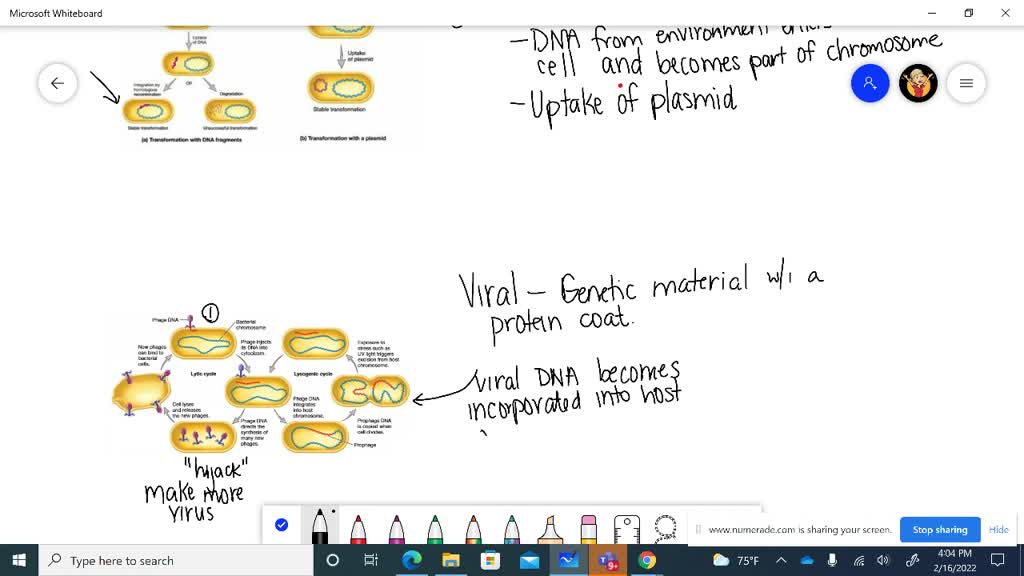Select the lasso selection tool

tap(665, 527)
